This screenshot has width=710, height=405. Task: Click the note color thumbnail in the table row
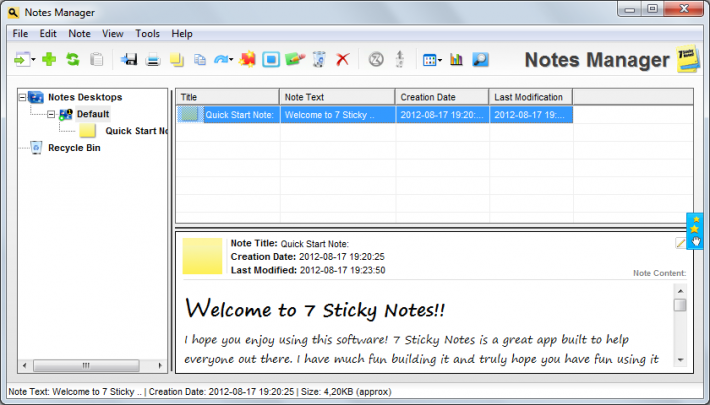189,115
